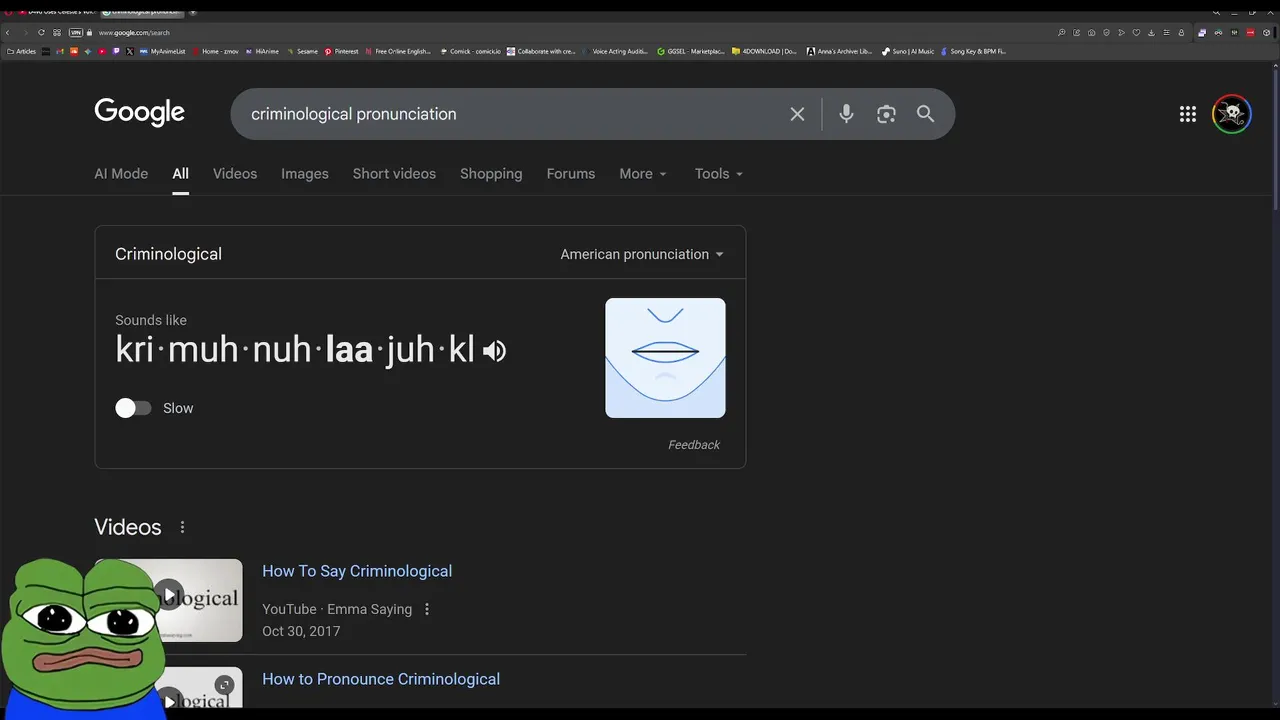The width and height of the screenshot is (1280, 720).
Task: Open the Videos section three-dot options
Action: point(182,527)
